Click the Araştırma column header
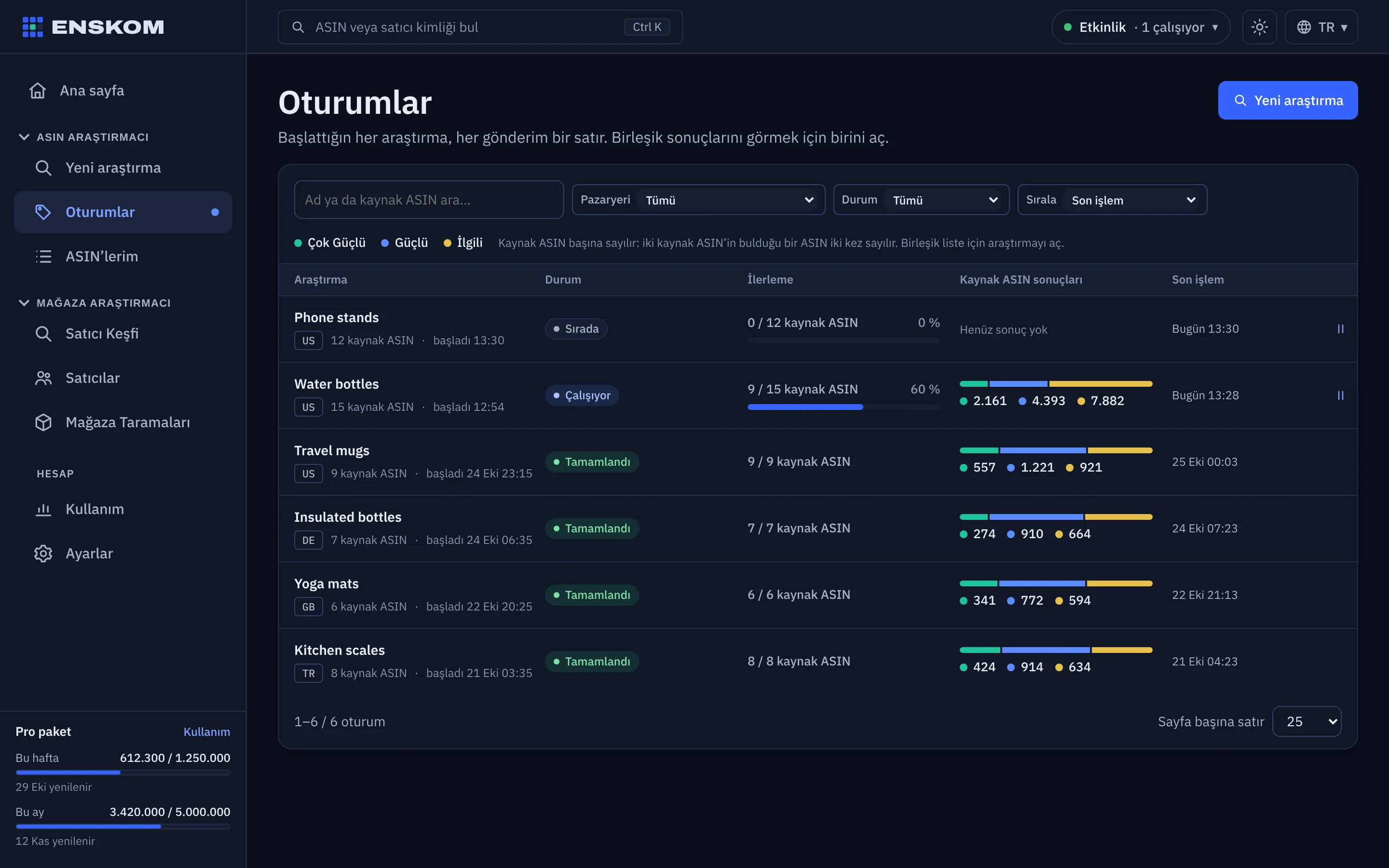 [x=320, y=280]
